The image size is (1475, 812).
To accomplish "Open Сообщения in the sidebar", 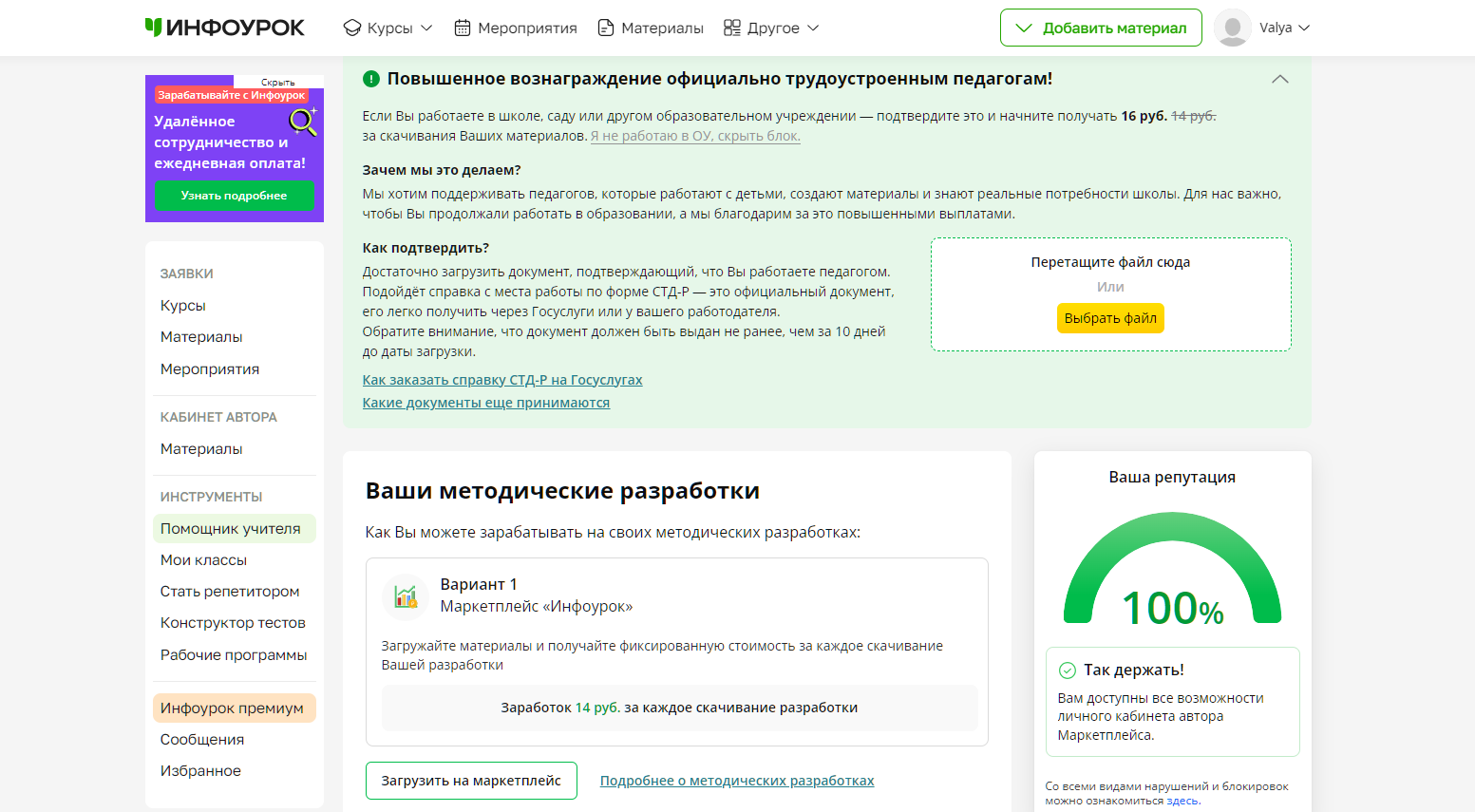I will 202,740.
